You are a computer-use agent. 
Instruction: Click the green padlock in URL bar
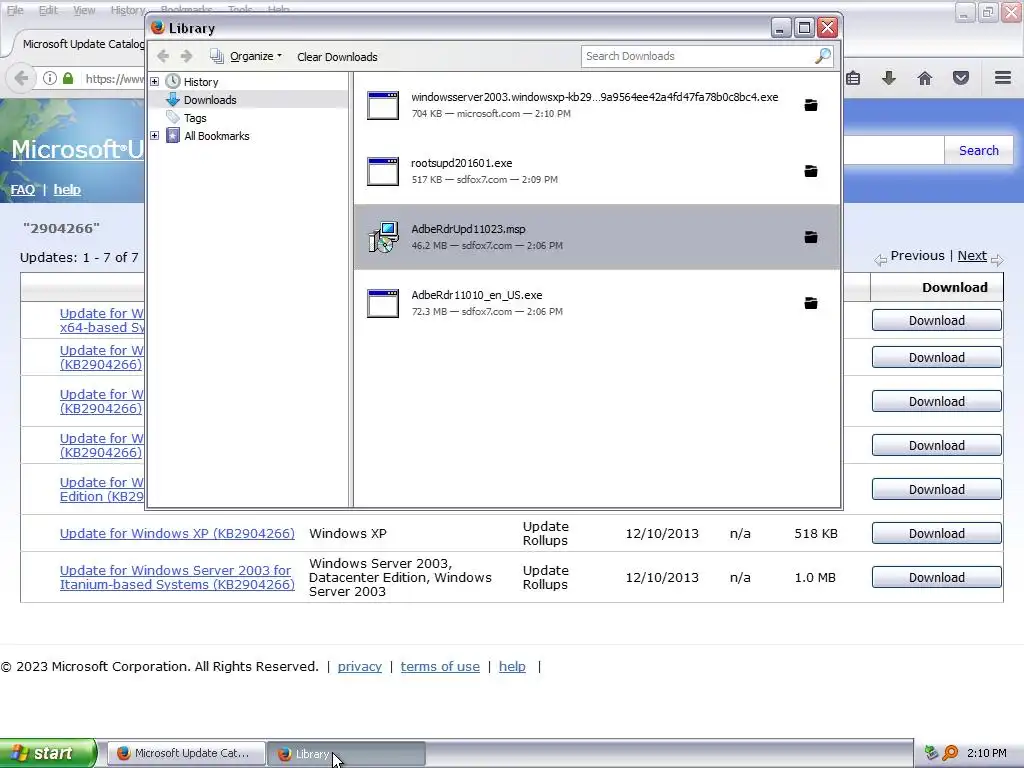click(68, 78)
